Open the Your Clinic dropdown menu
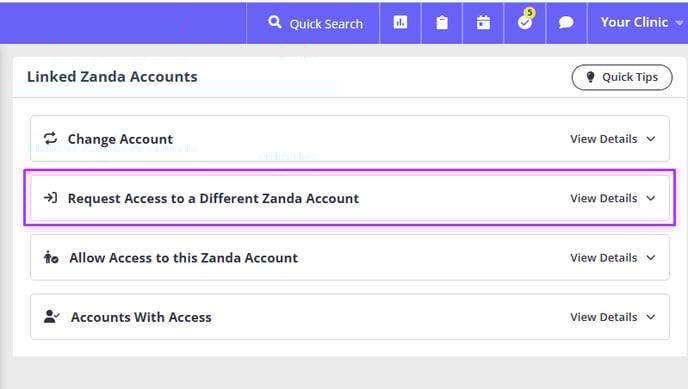Screen dimensions: 688x389 click(x=641, y=22)
